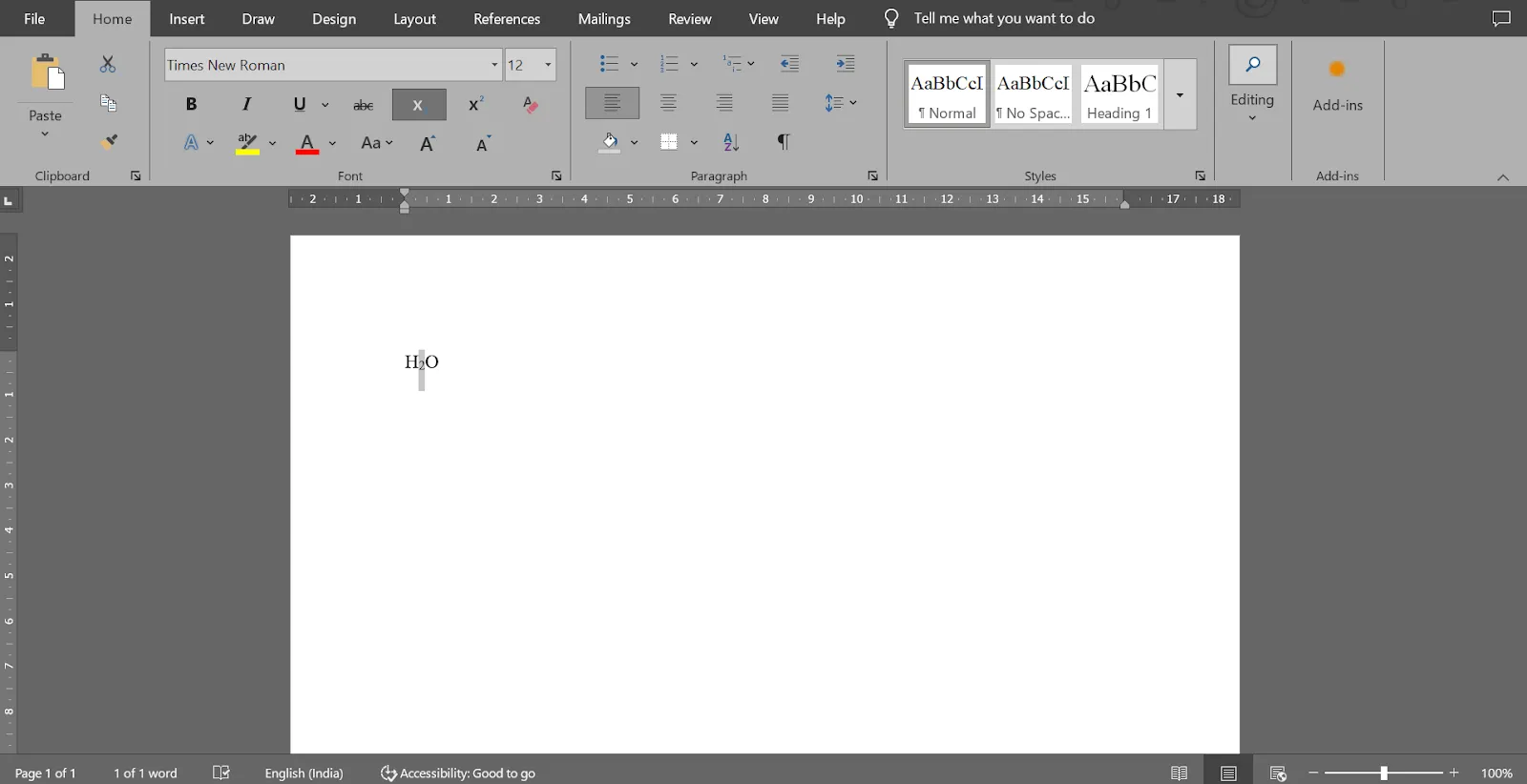Toggle Underline formatting
1527x784 pixels.
point(300,105)
